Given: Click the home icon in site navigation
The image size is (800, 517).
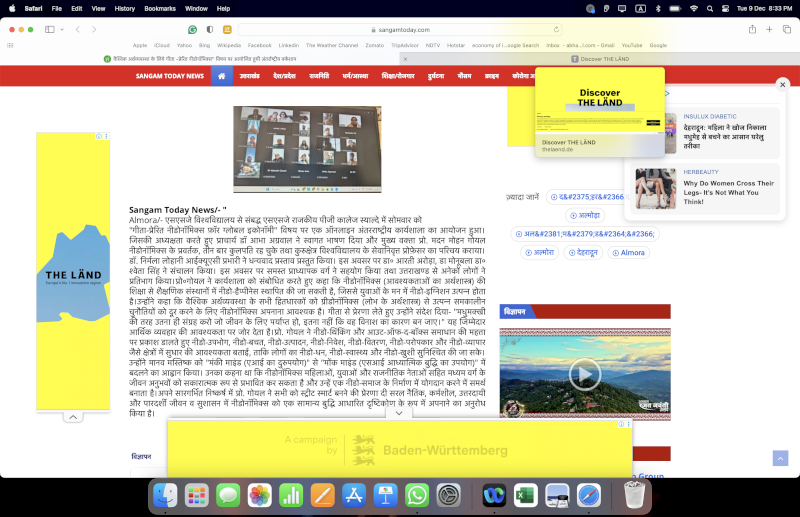Looking at the screenshot, I should (221, 76).
